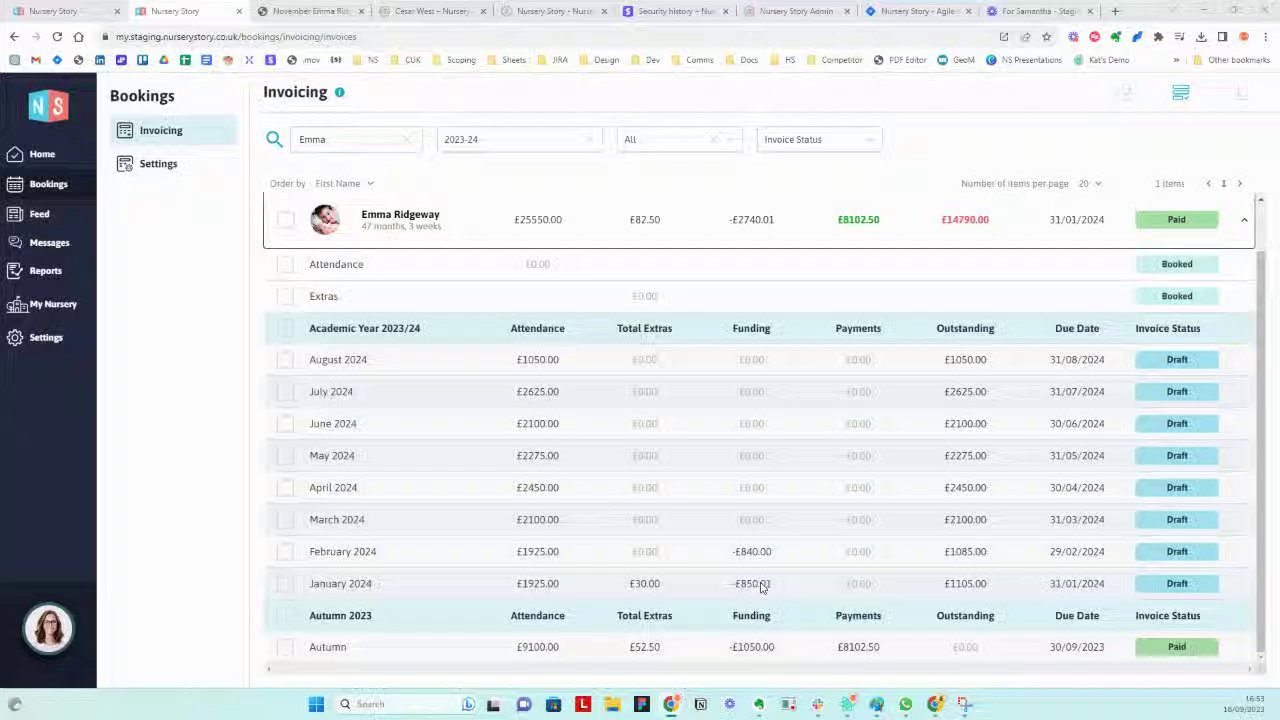Select Invoicing in the Bookings menu

tap(173, 131)
